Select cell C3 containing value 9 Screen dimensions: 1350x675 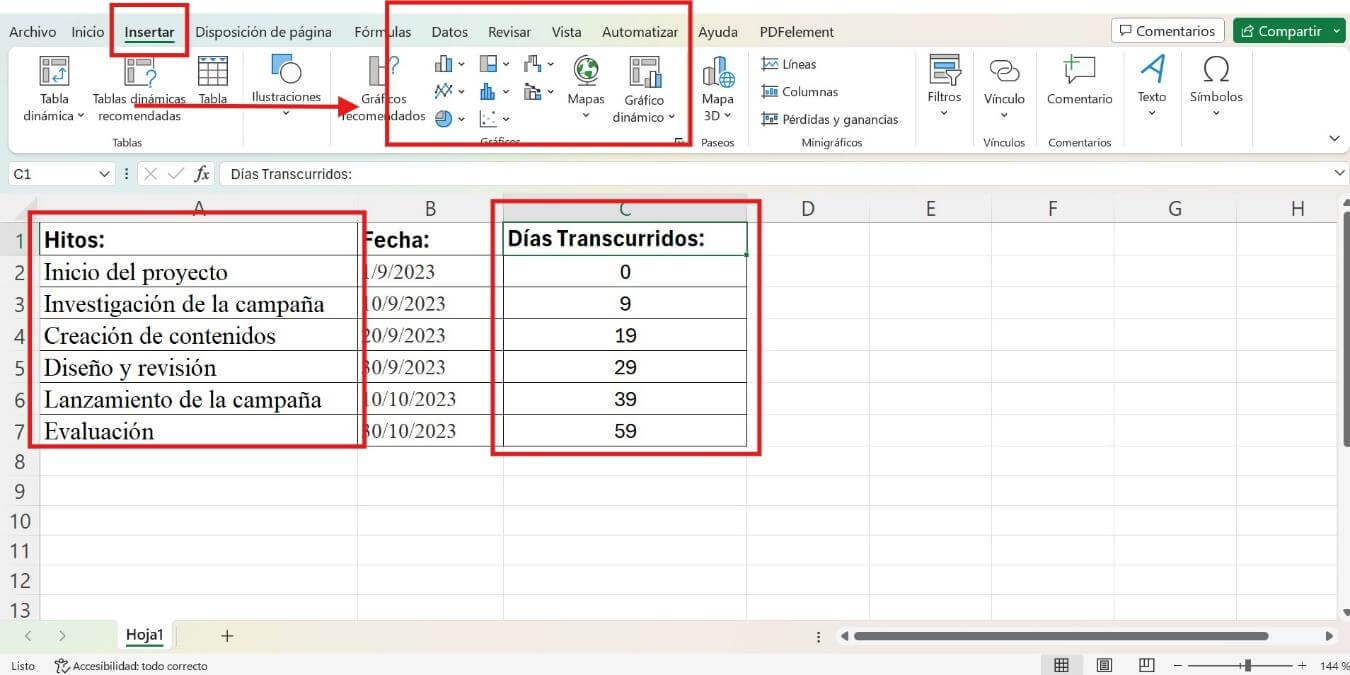tap(625, 303)
